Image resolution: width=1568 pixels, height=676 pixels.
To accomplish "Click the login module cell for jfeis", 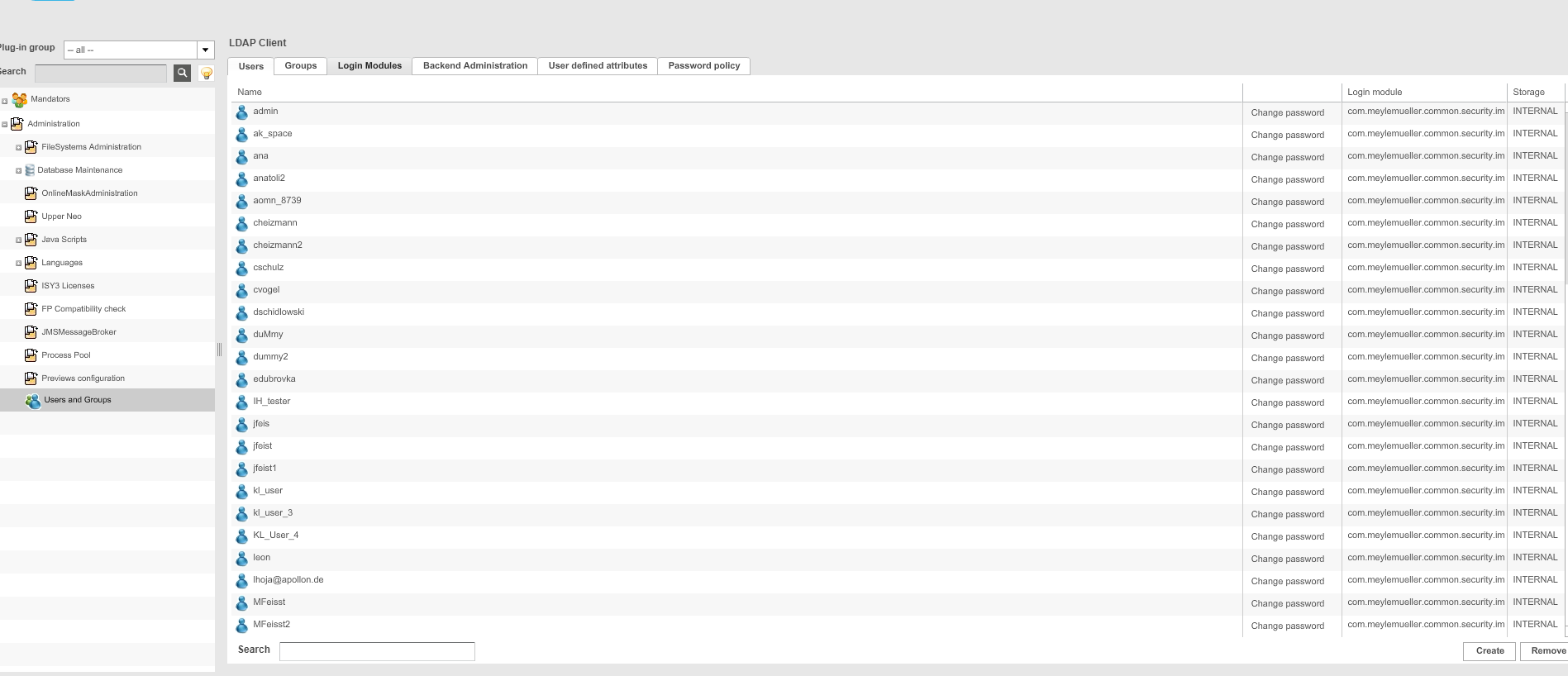I will pyautogui.click(x=1426, y=424).
